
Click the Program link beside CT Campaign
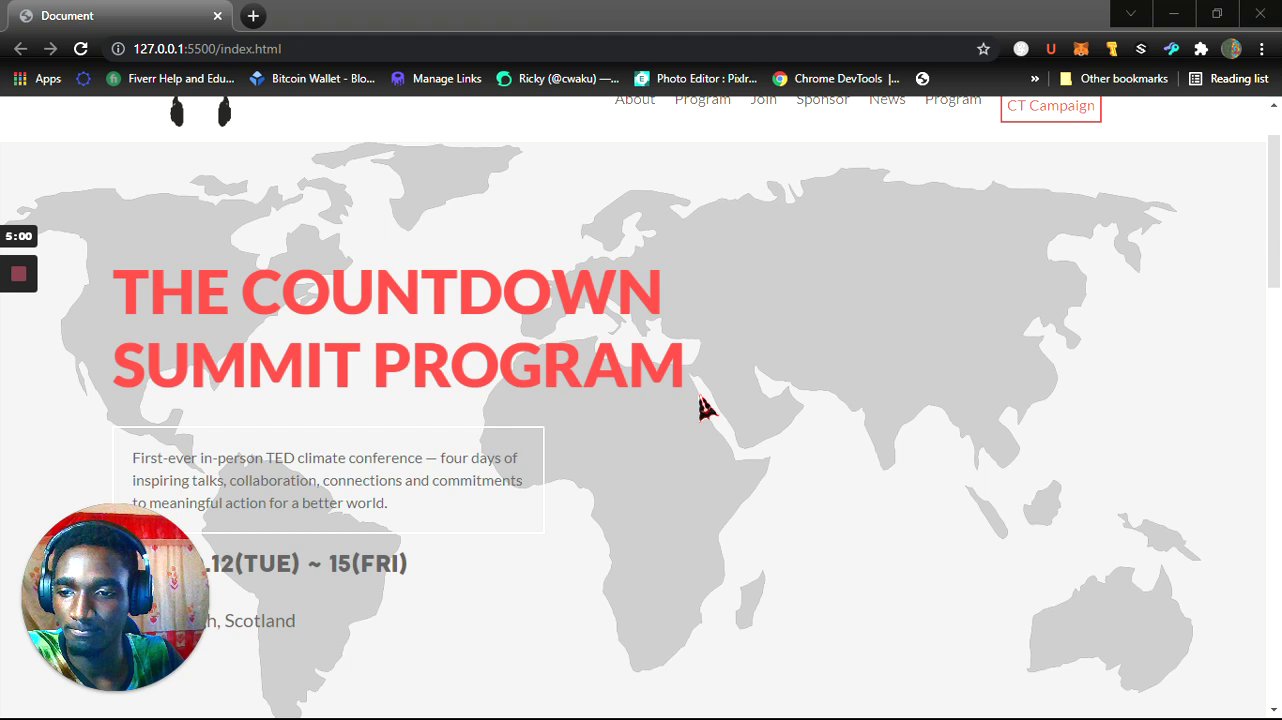(x=953, y=101)
